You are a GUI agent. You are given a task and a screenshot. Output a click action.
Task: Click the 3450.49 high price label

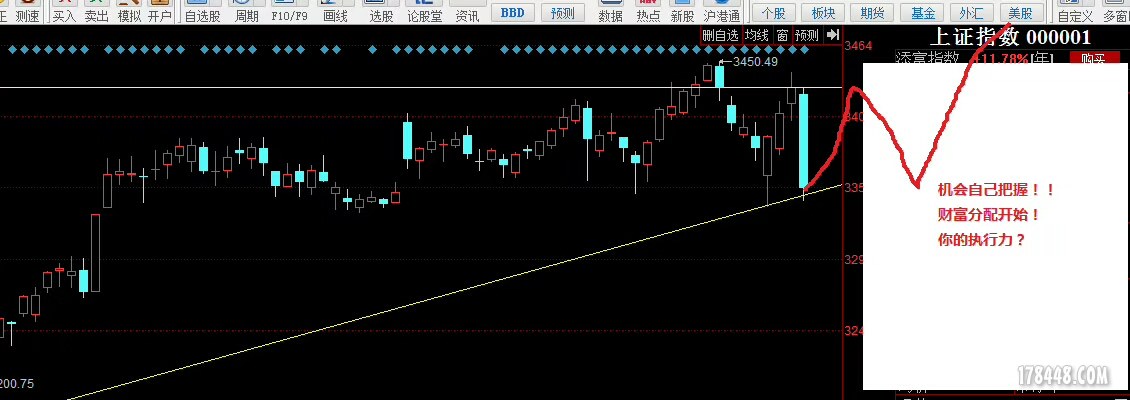755,62
